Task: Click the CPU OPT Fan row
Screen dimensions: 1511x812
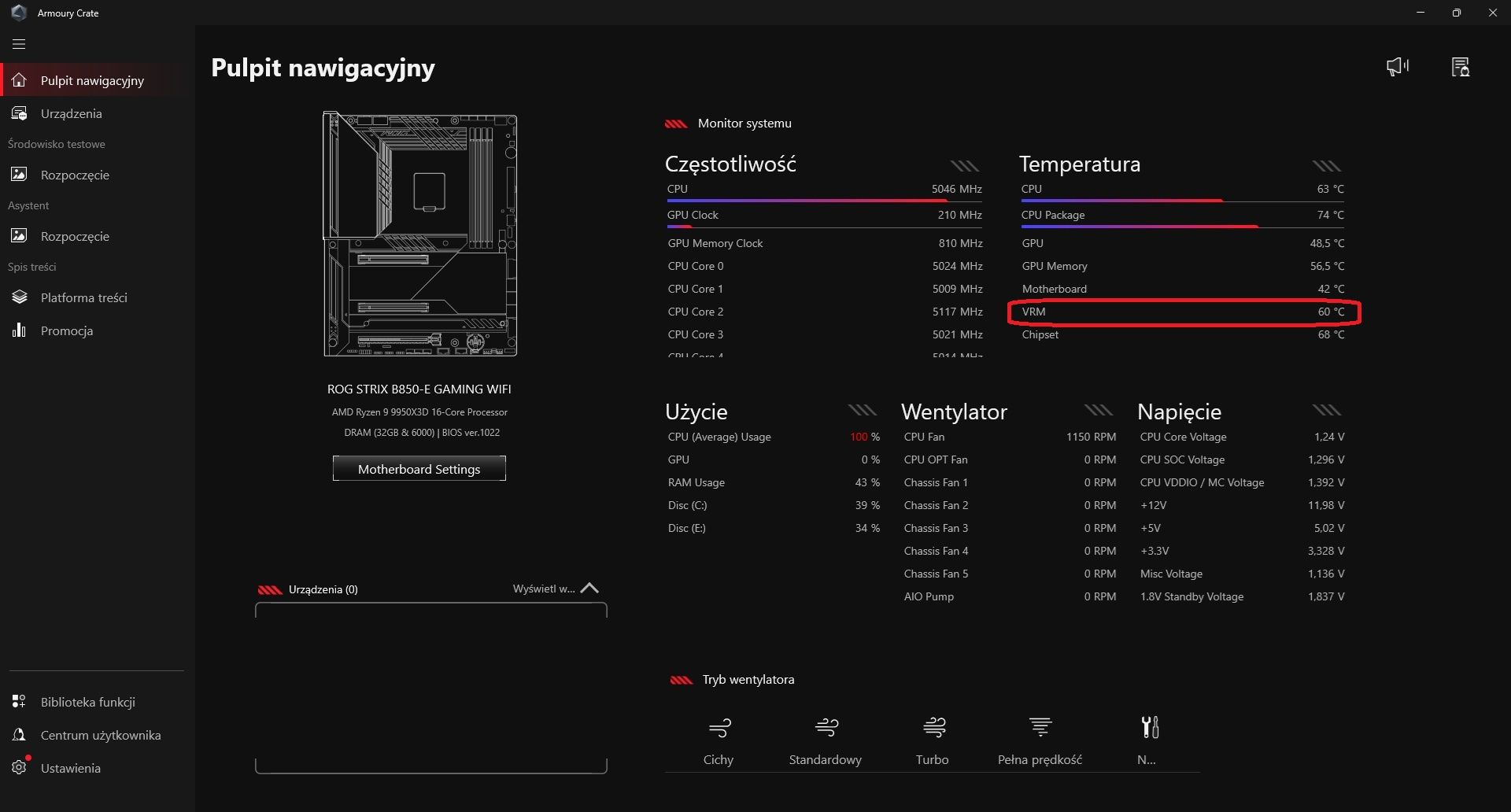Action: pyautogui.click(x=1010, y=460)
